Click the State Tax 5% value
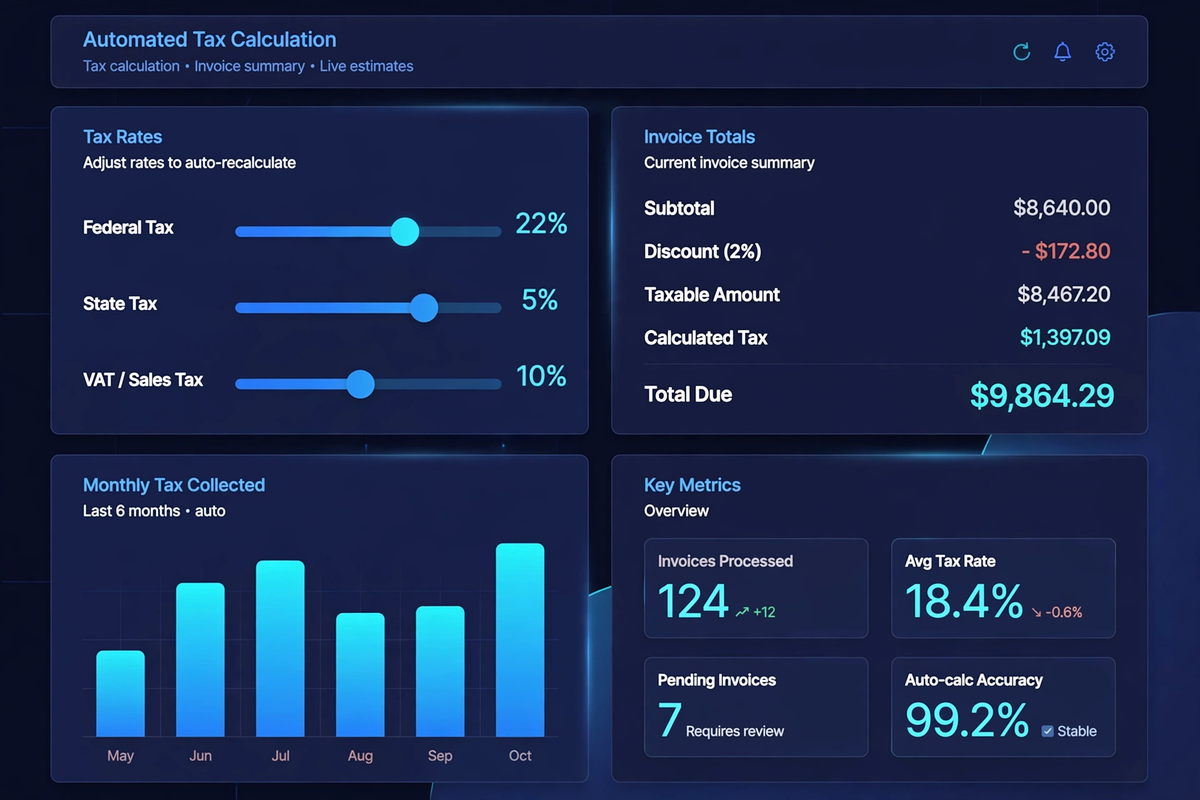Viewport: 1200px width, 800px height. pos(540,300)
